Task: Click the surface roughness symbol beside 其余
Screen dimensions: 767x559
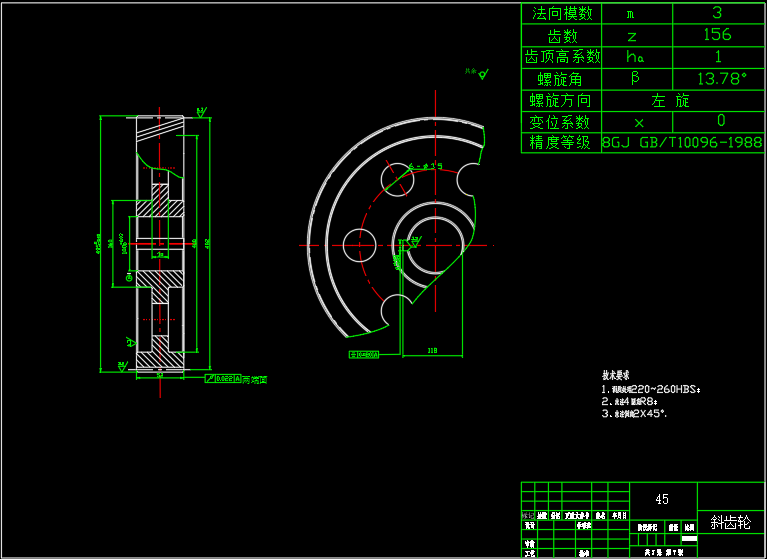Action: coord(483,73)
